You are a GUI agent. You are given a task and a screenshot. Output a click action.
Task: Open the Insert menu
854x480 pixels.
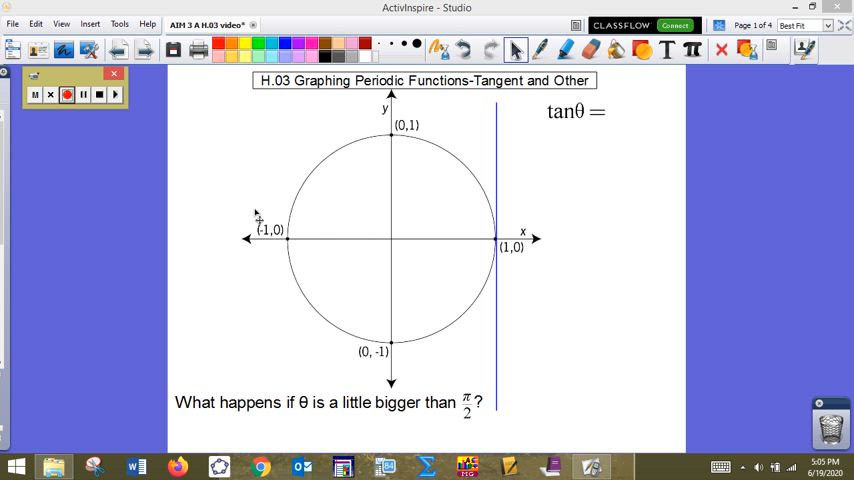click(x=90, y=24)
